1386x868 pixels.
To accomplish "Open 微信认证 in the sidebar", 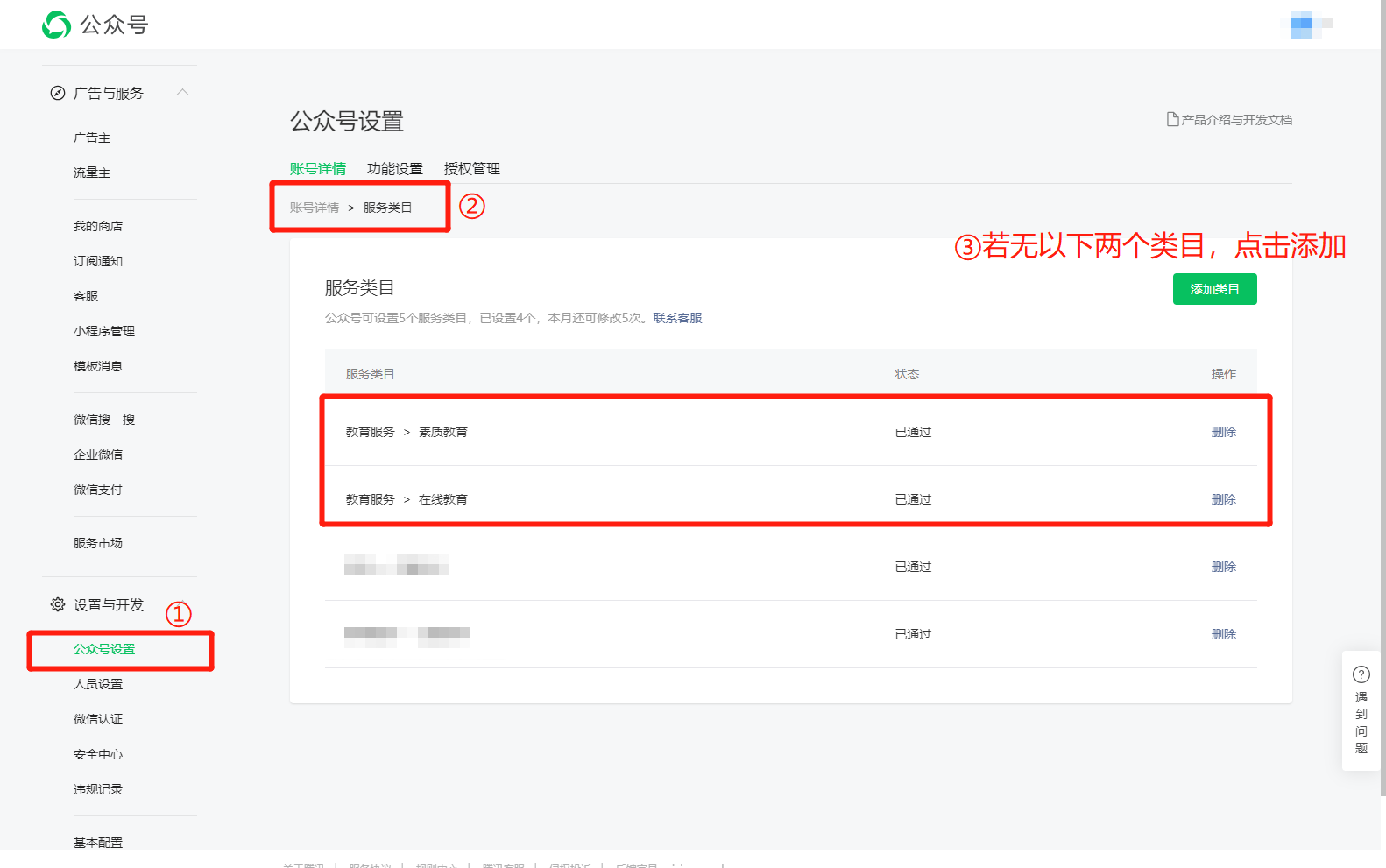I will (98, 719).
